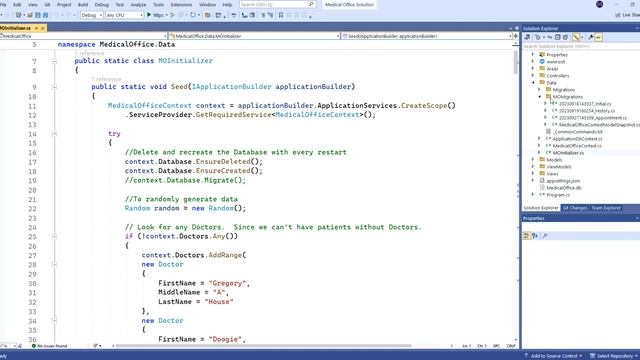This screenshot has width=640, height=360.
Task: Select MedicalOfficeContext.cs in Solution Explorer
Action: (x=577, y=146)
